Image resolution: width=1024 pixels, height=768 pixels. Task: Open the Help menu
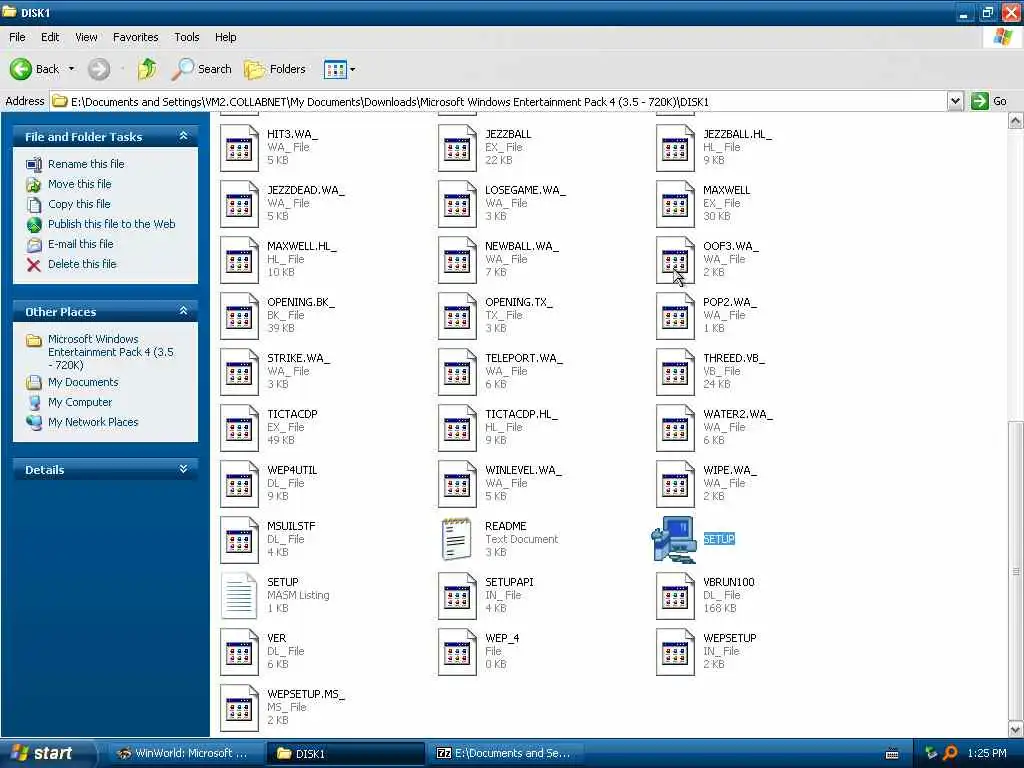coord(225,37)
